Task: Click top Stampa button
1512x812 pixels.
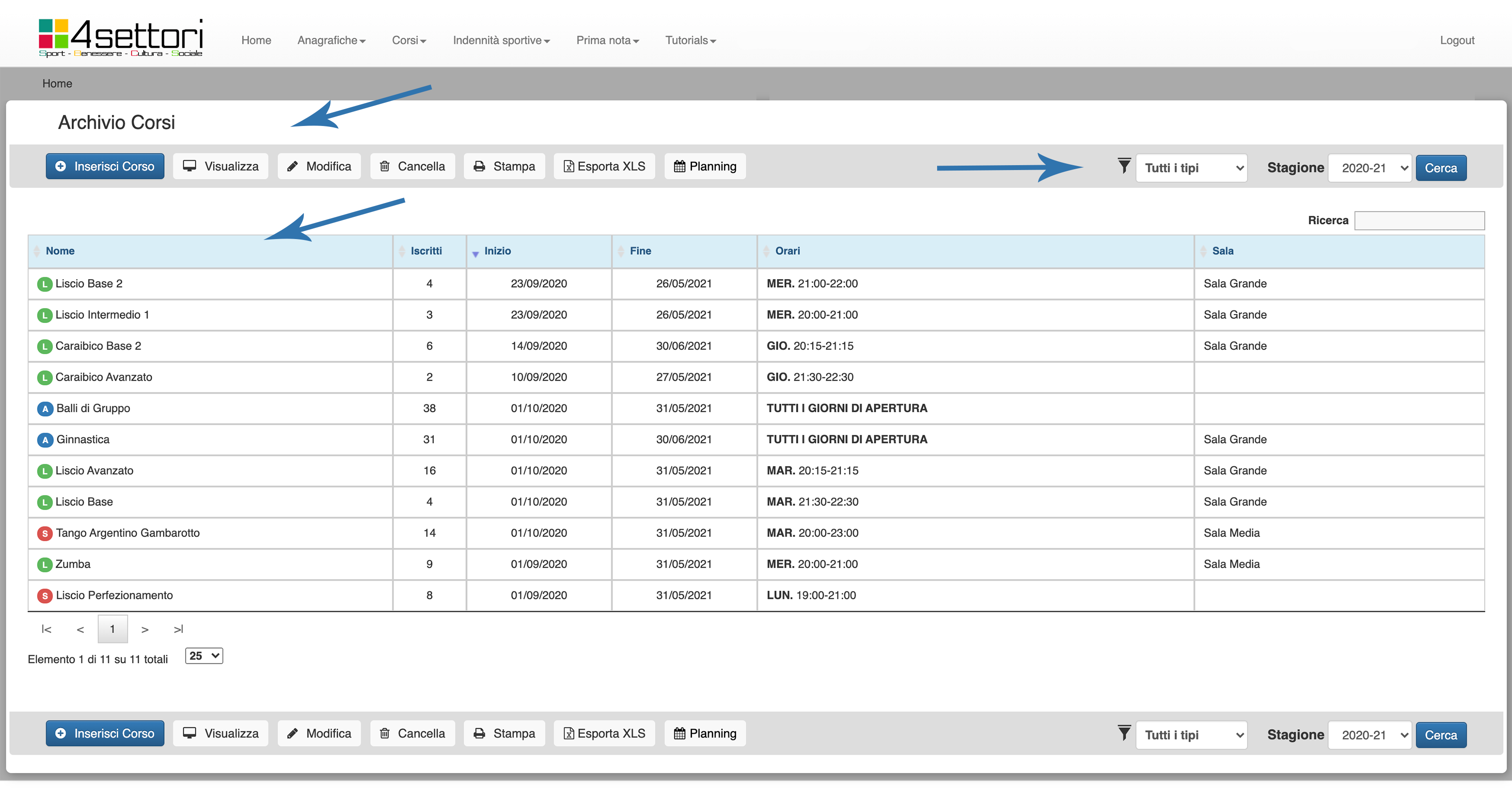Action: coord(504,167)
